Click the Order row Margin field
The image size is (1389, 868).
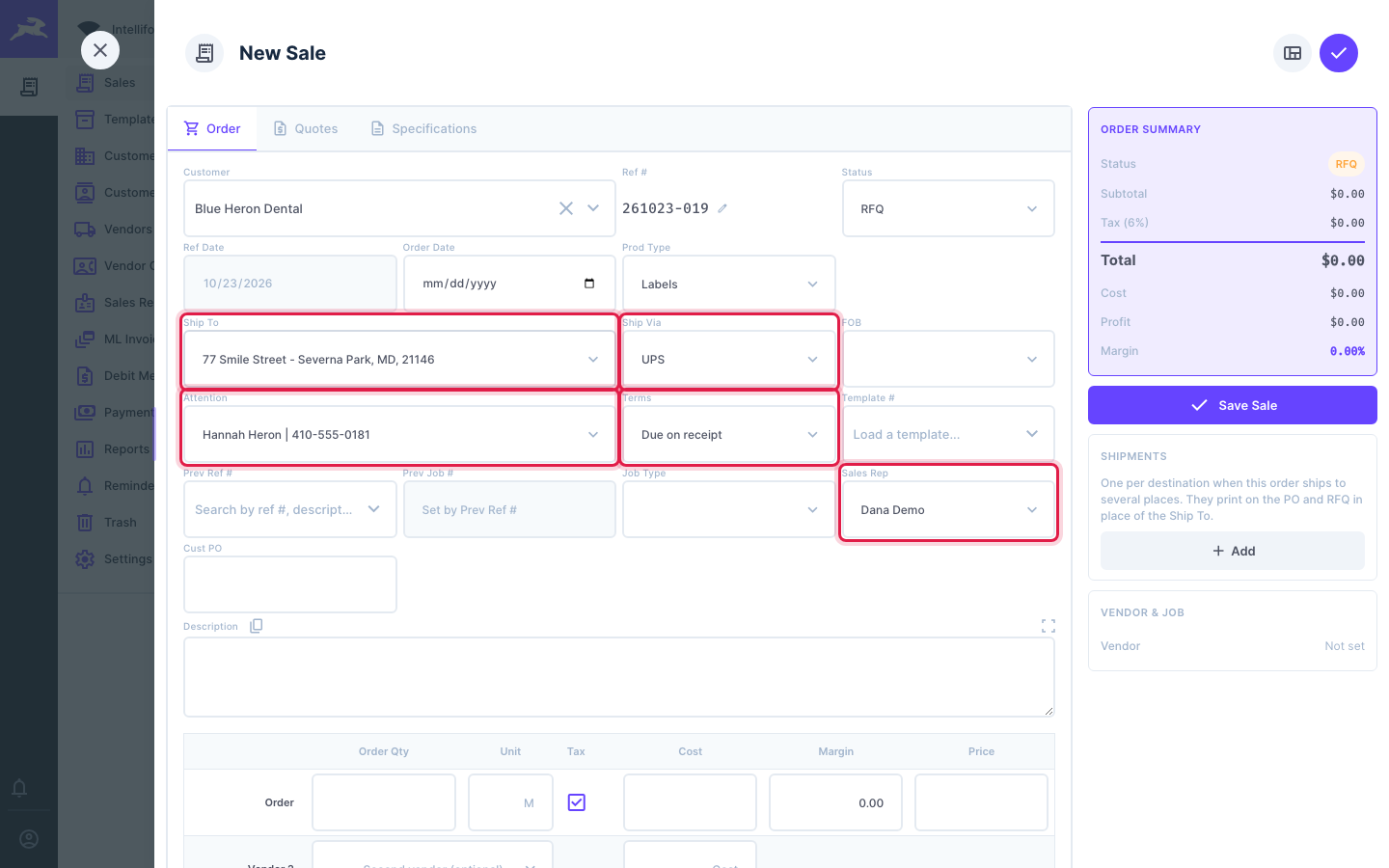[835, 802]
